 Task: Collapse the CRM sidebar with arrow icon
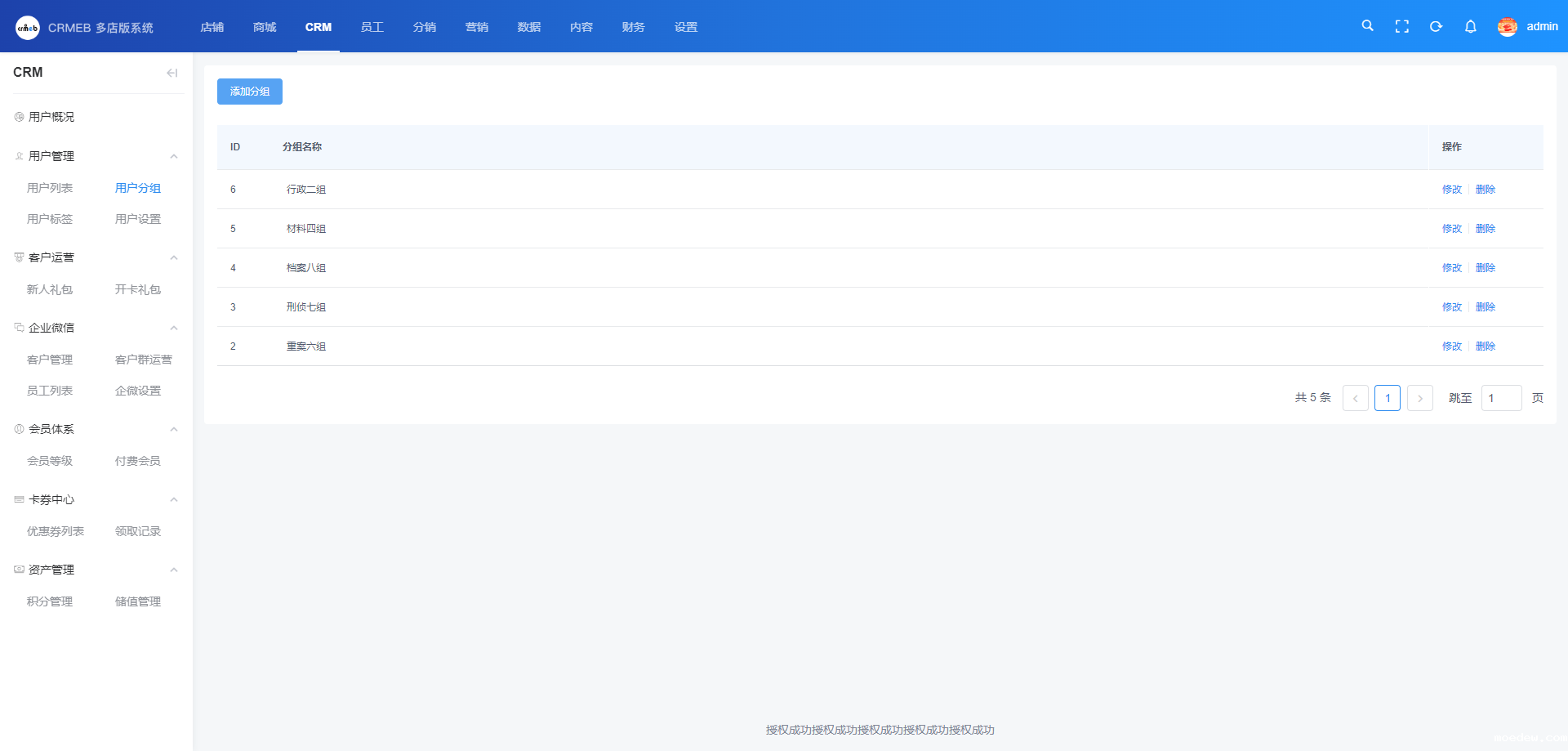click(171, 73)
